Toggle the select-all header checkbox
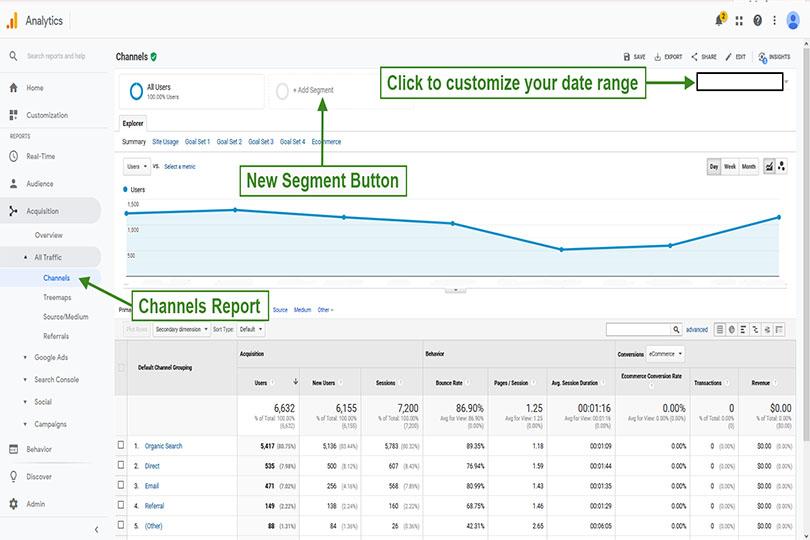This screenshot has width=810, height=540. (121, 367)
